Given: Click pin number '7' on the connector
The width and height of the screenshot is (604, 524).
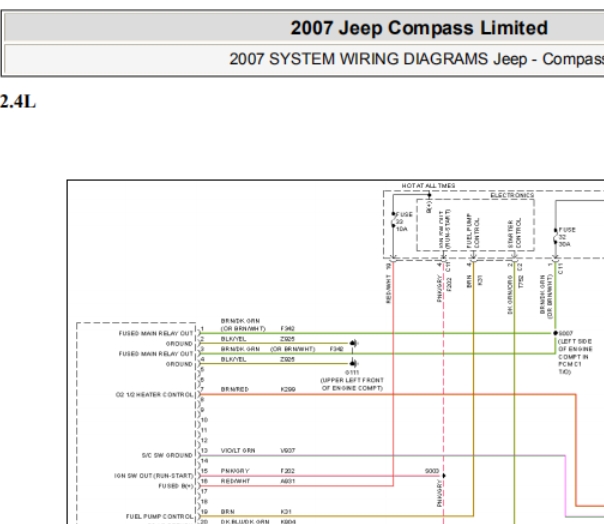Looking at the screenshot, I should click(203, 390).
